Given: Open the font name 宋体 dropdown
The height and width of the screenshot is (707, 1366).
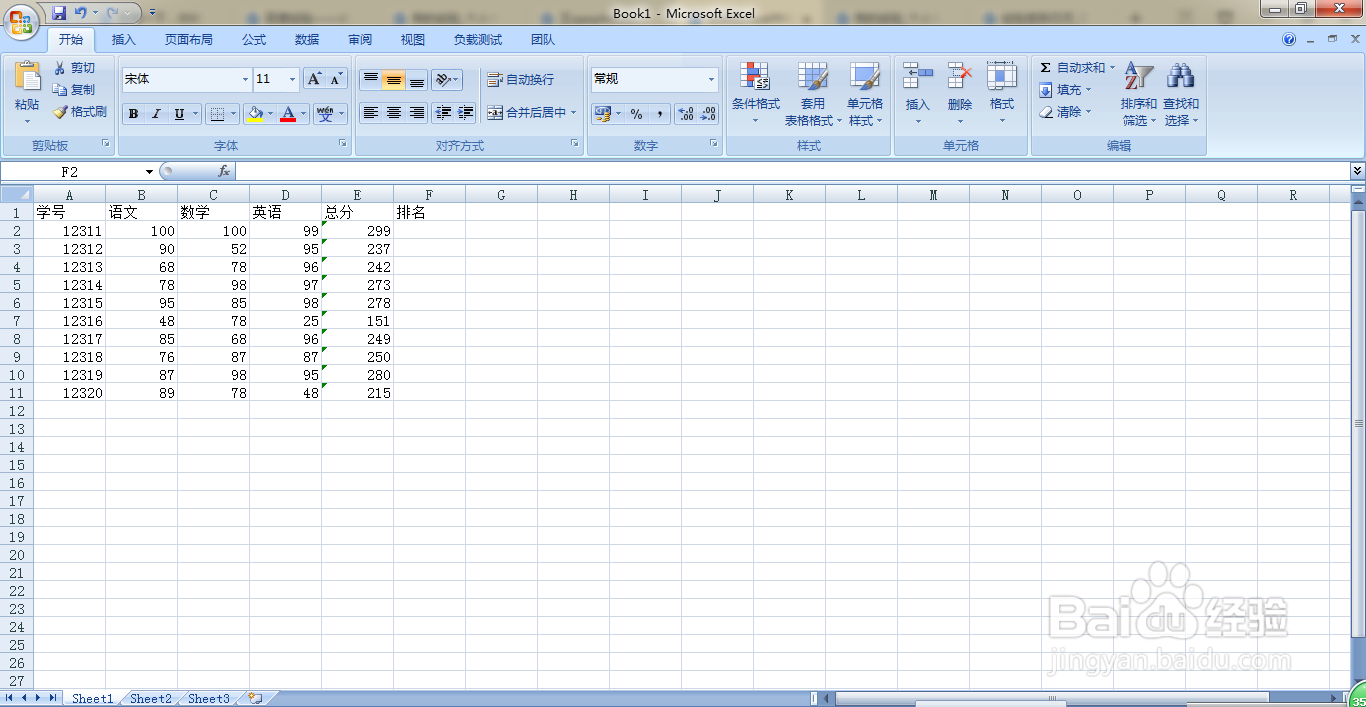Looking at the screenshot, I should click(245, 79).
